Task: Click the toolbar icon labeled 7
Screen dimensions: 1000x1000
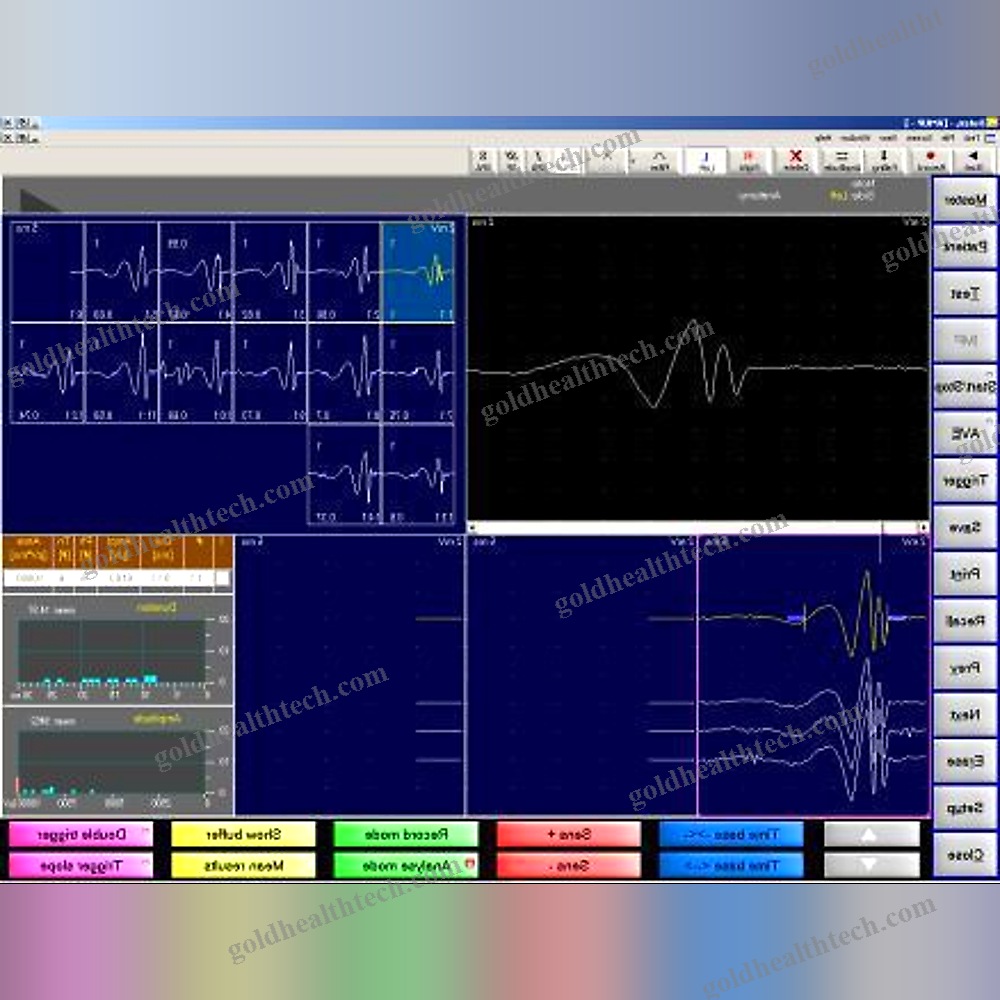Action: click(538, 160)
